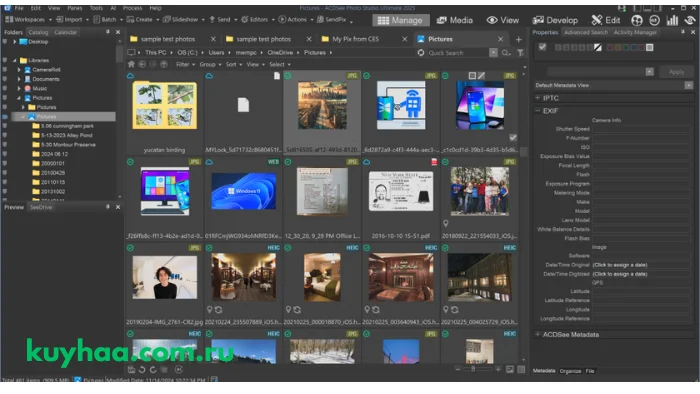This screenshot has height=394, width=700.
Task: Go up one folder level icon
Action: tap(164, 64)
